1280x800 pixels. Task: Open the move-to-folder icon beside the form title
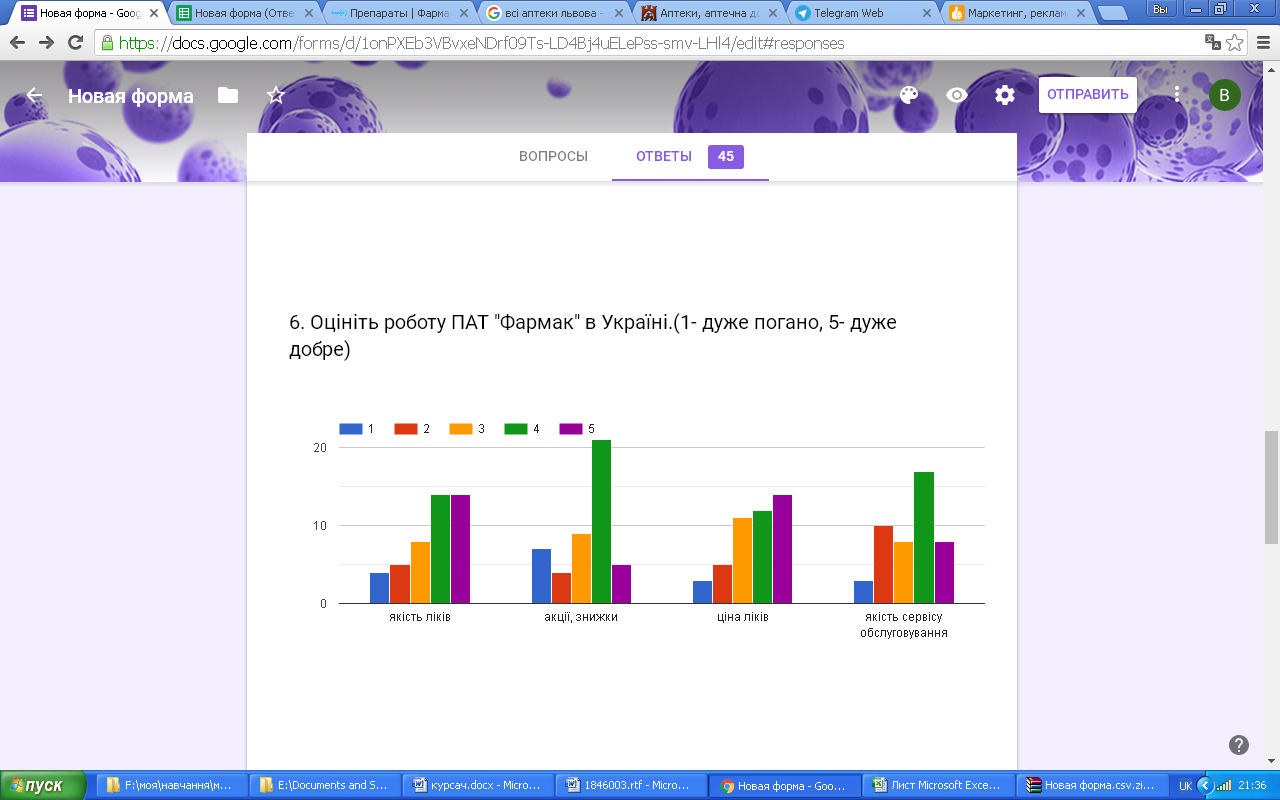[x=228, y=95]
